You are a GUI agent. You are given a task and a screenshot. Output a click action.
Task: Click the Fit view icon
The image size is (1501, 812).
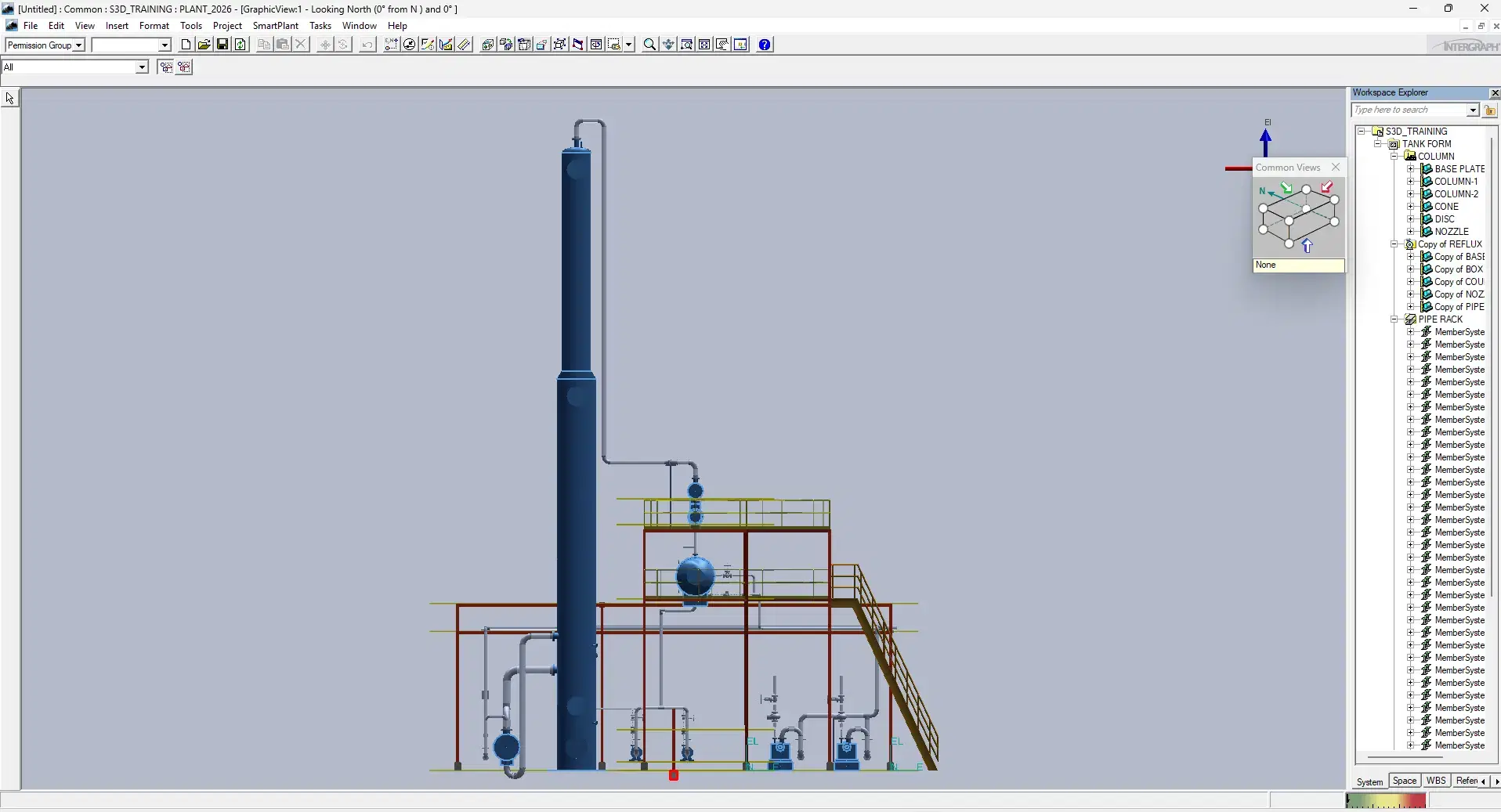tap(704, 45)
